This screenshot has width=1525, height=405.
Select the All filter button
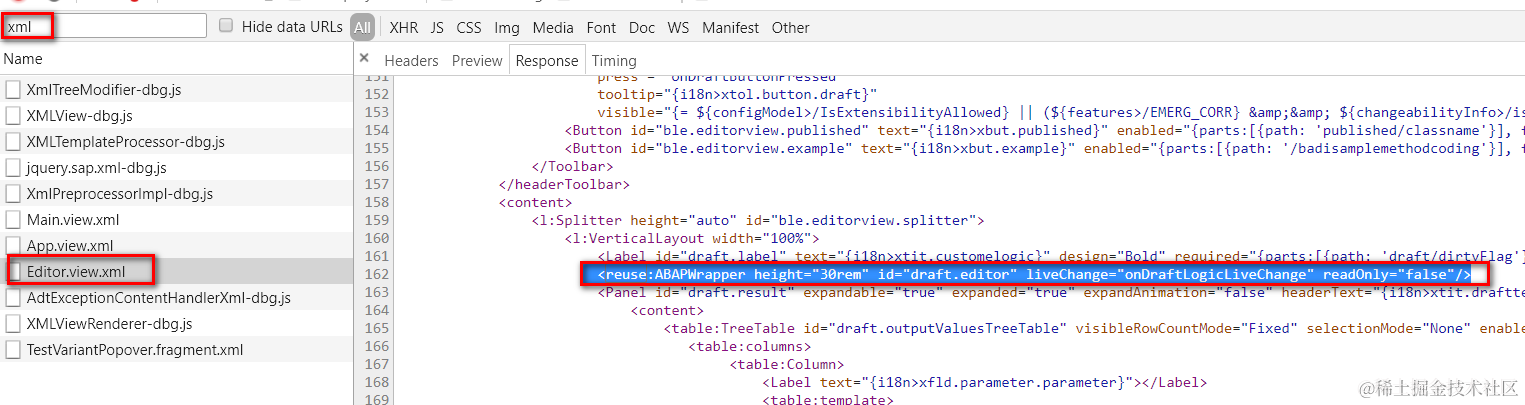tap(362, 28)
